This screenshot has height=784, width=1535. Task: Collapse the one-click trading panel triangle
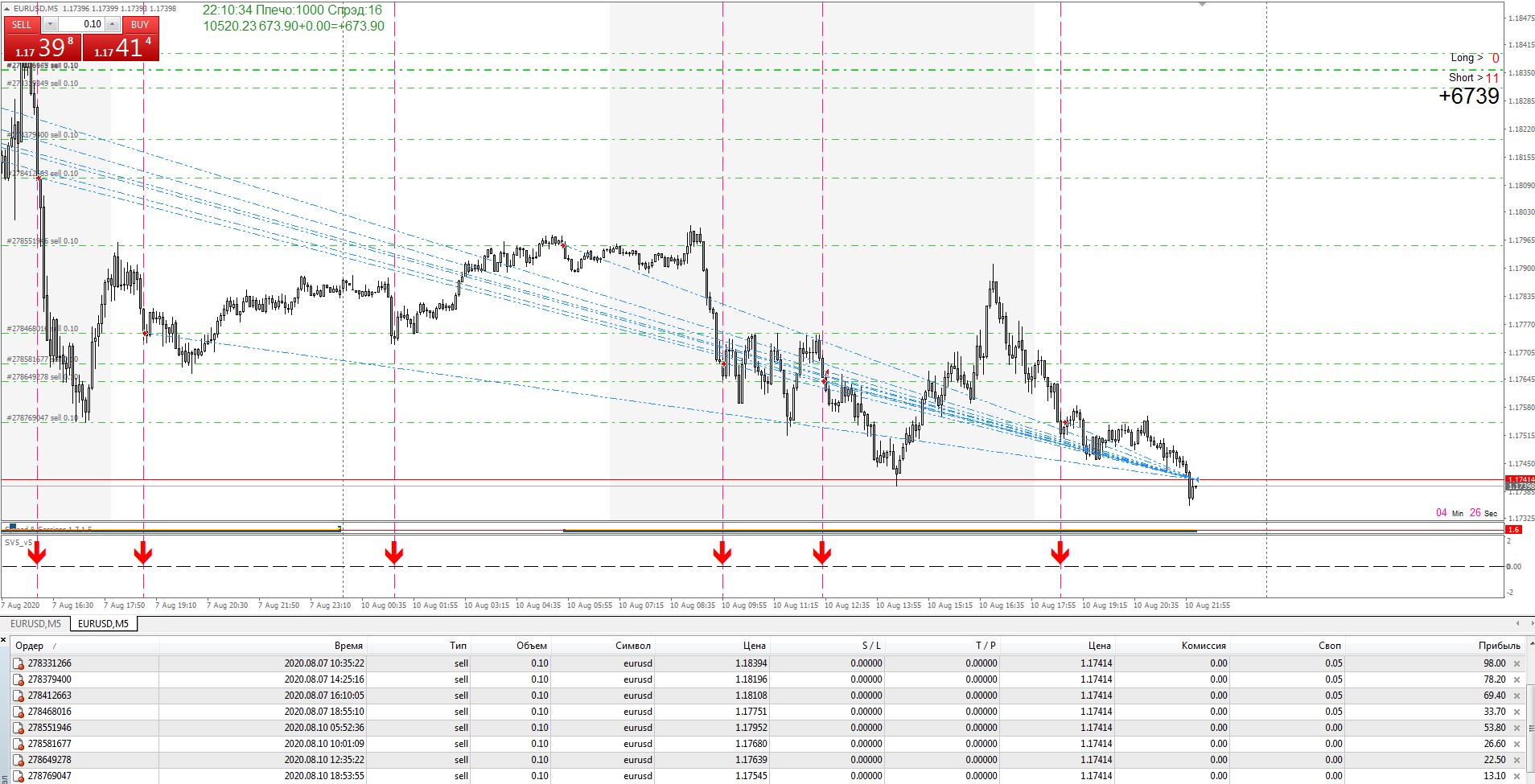(7, 8)
